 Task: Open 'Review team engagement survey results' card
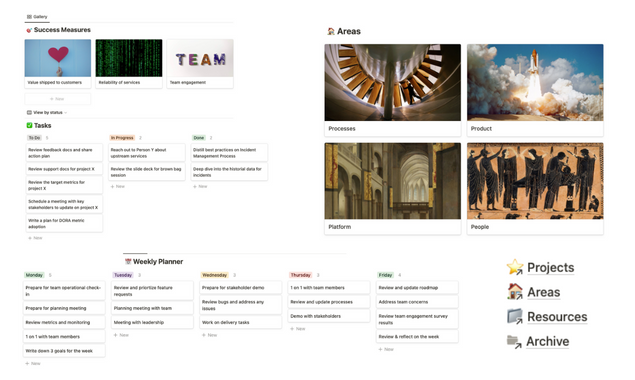coord(417,319)
